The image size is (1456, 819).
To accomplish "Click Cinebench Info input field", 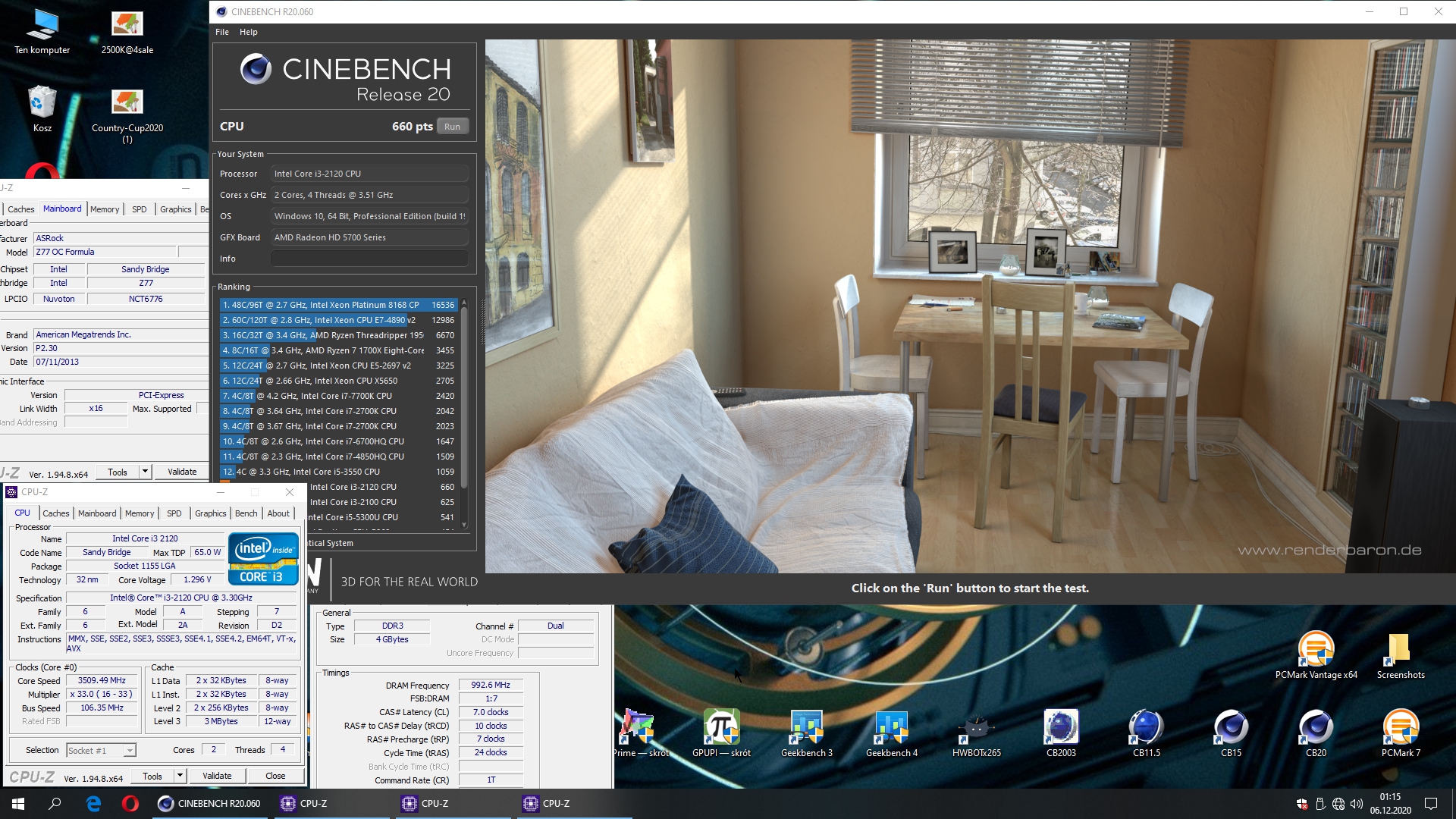I will [x=369, y=259].
